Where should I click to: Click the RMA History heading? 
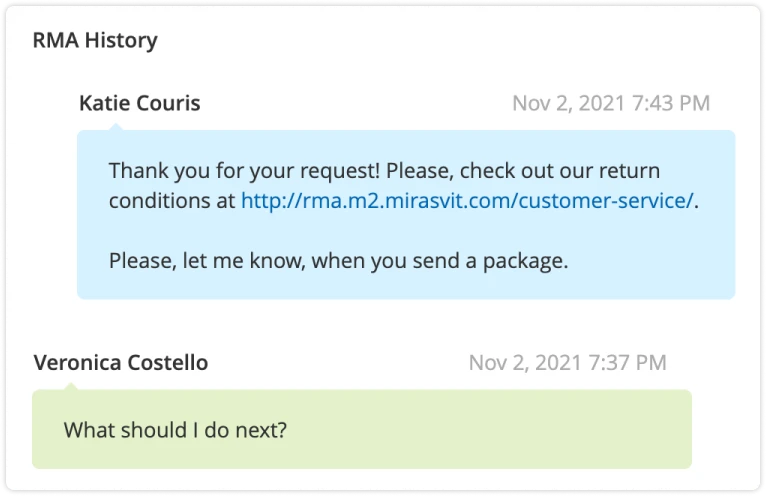tap(95, 41)
